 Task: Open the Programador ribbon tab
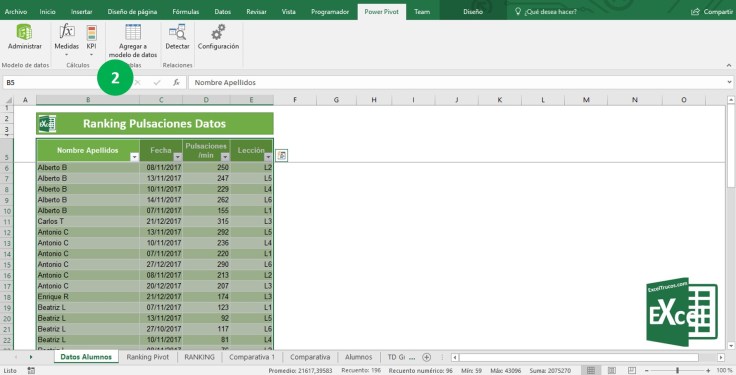330,12
